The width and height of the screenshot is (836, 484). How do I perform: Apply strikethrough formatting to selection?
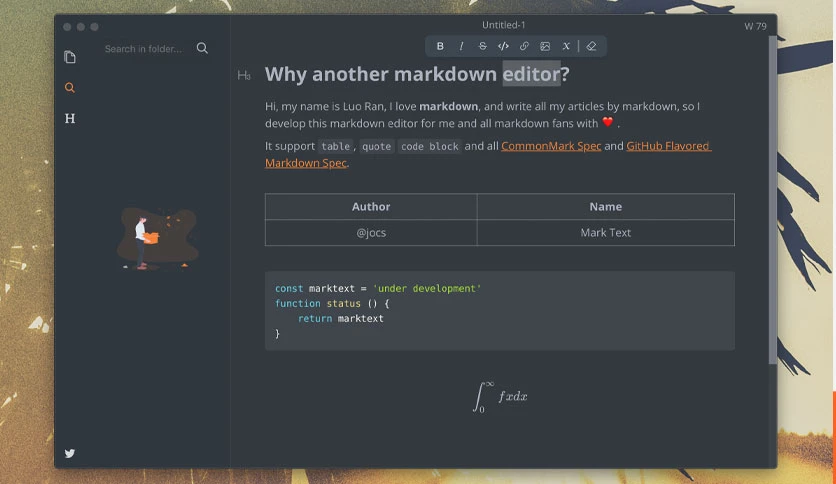click(482, 46)
